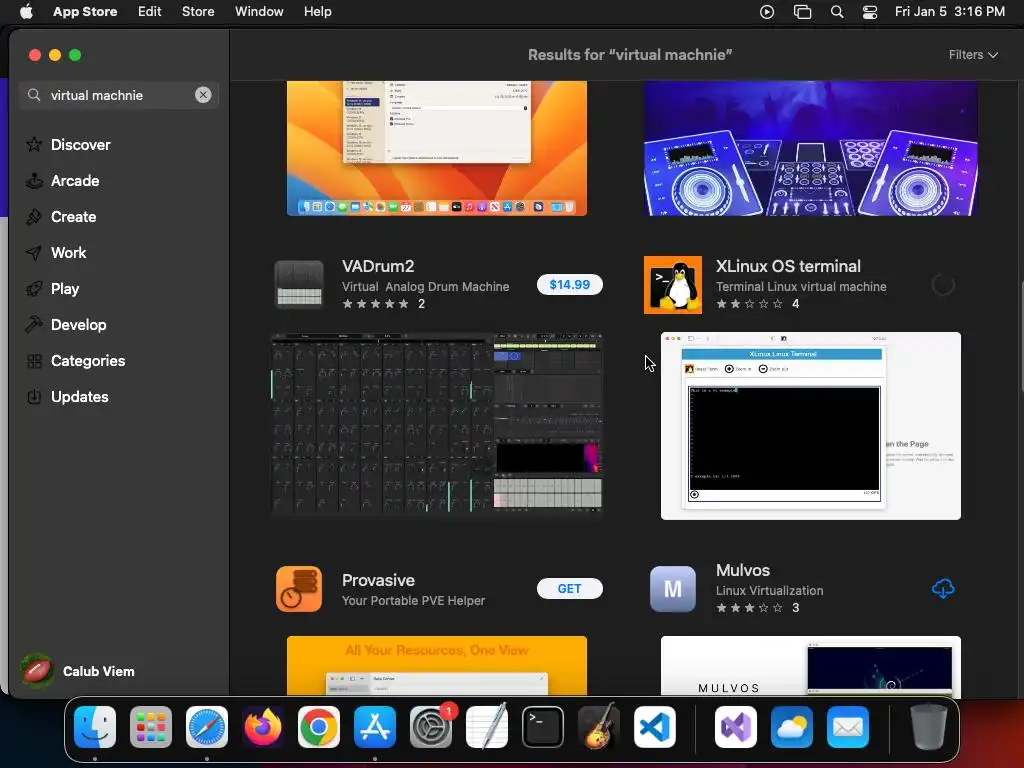Click the Mulvos app title

(x=743, y=570)
